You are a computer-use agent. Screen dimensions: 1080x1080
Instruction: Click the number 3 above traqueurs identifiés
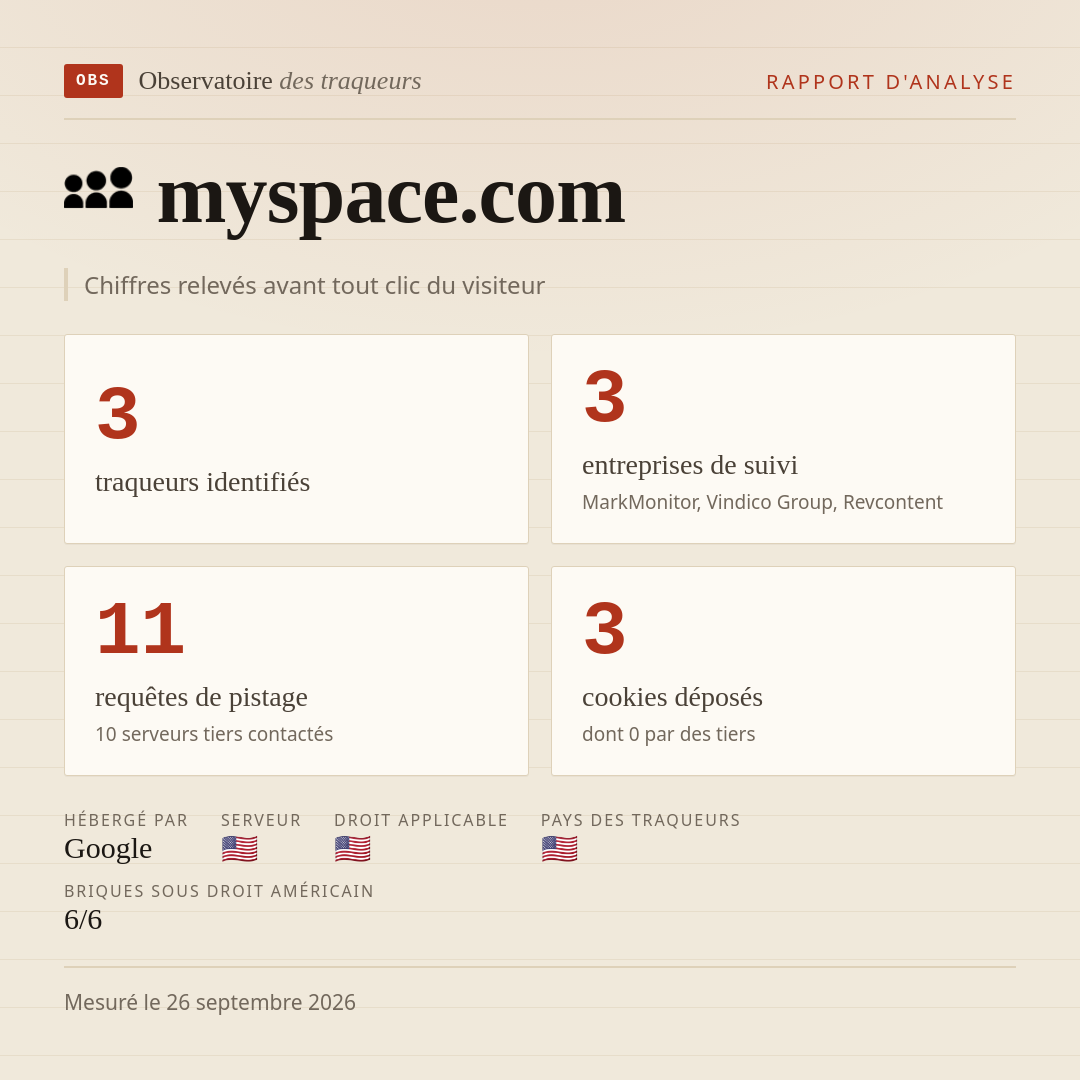pyautogui.click(x=118, y=413)
